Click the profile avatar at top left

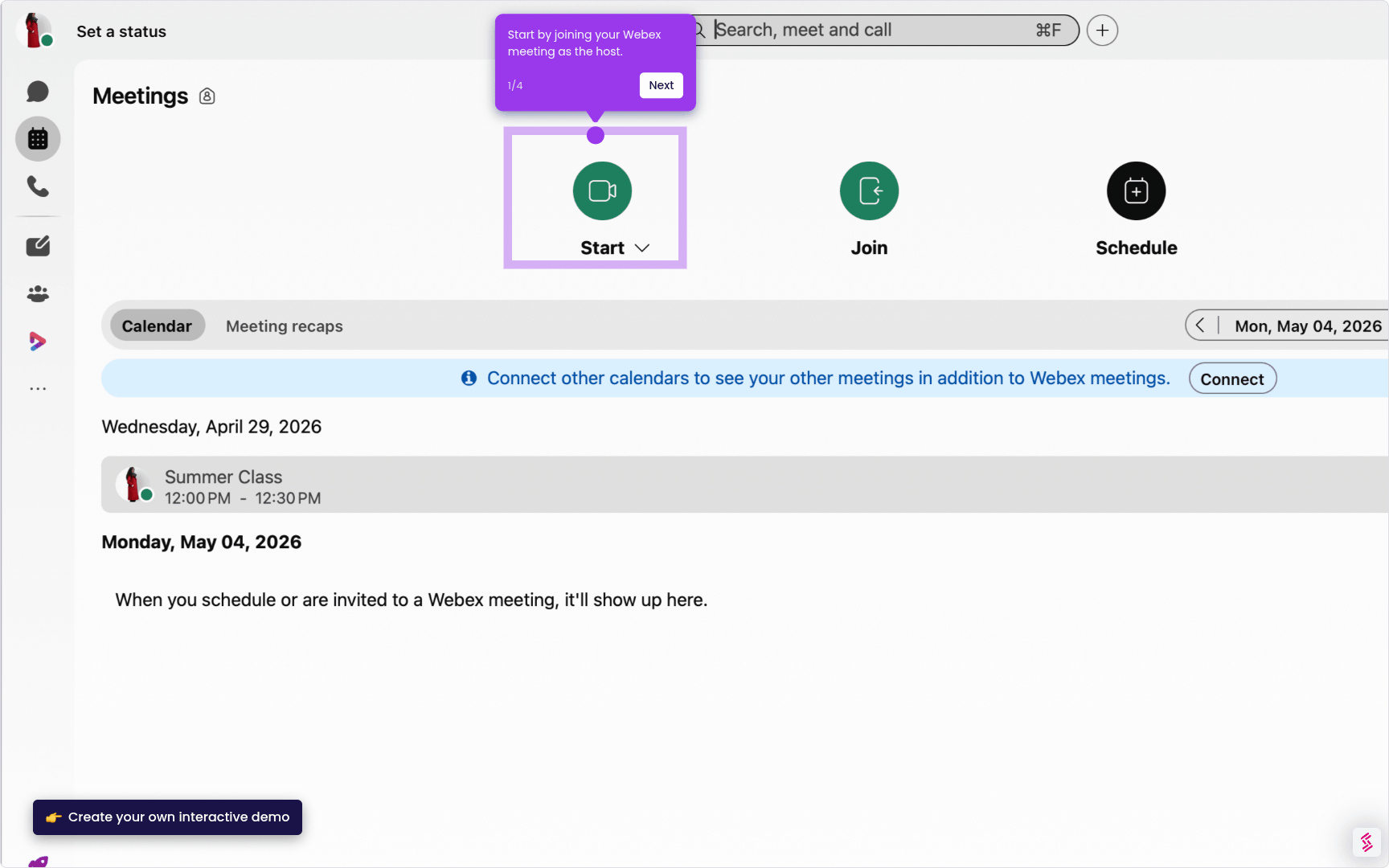[x=35, y=31]
